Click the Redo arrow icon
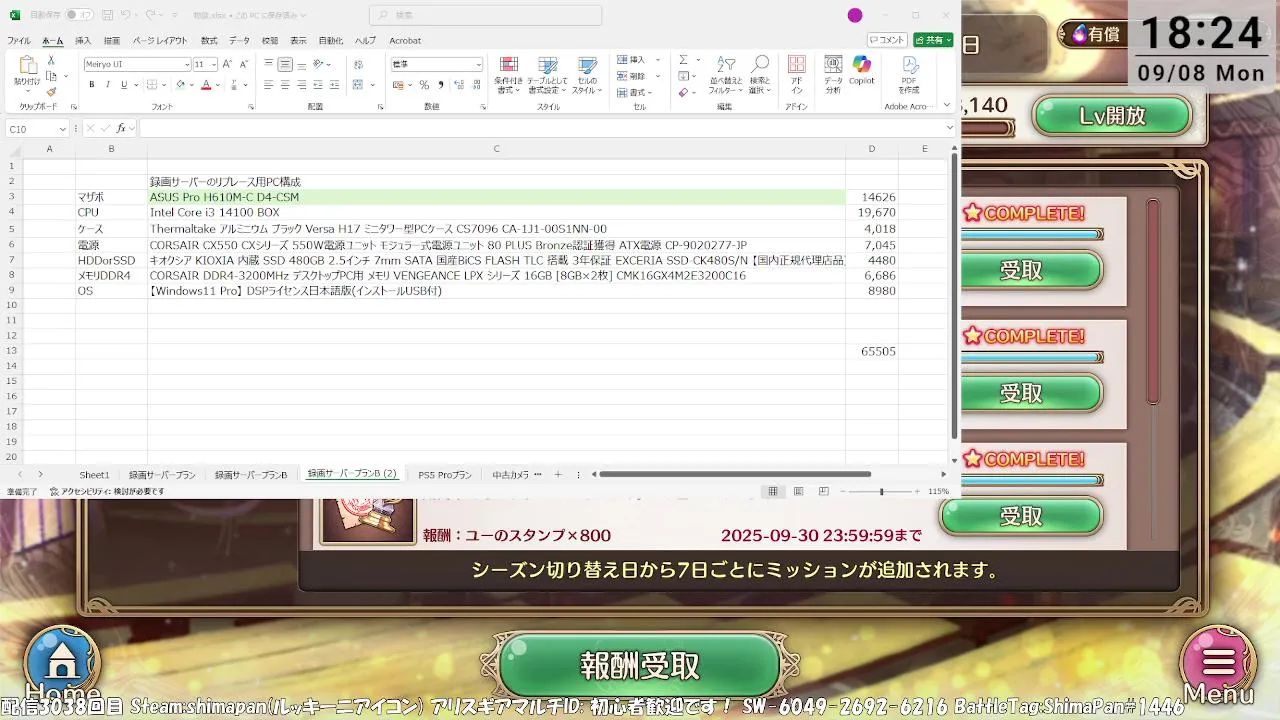 (150, 16)
